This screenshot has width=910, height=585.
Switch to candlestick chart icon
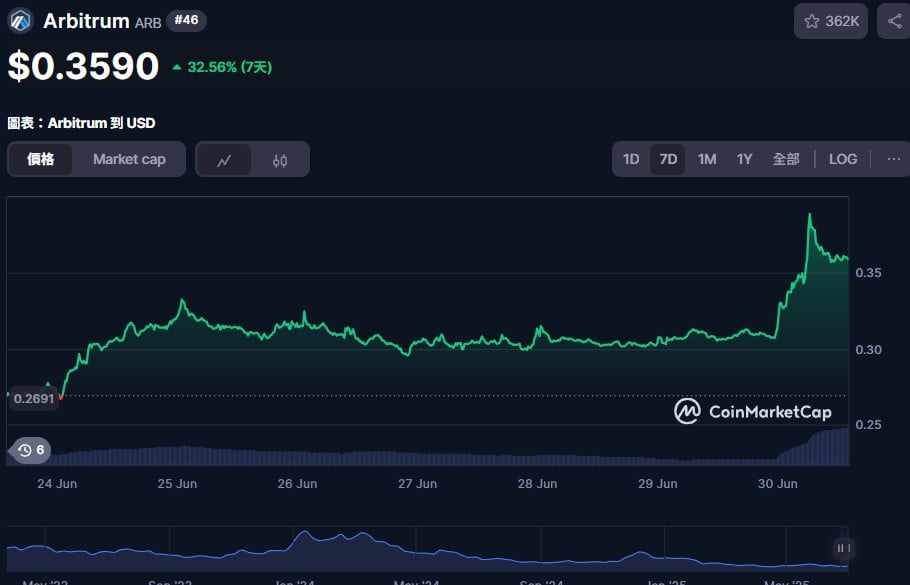point(280,160)
